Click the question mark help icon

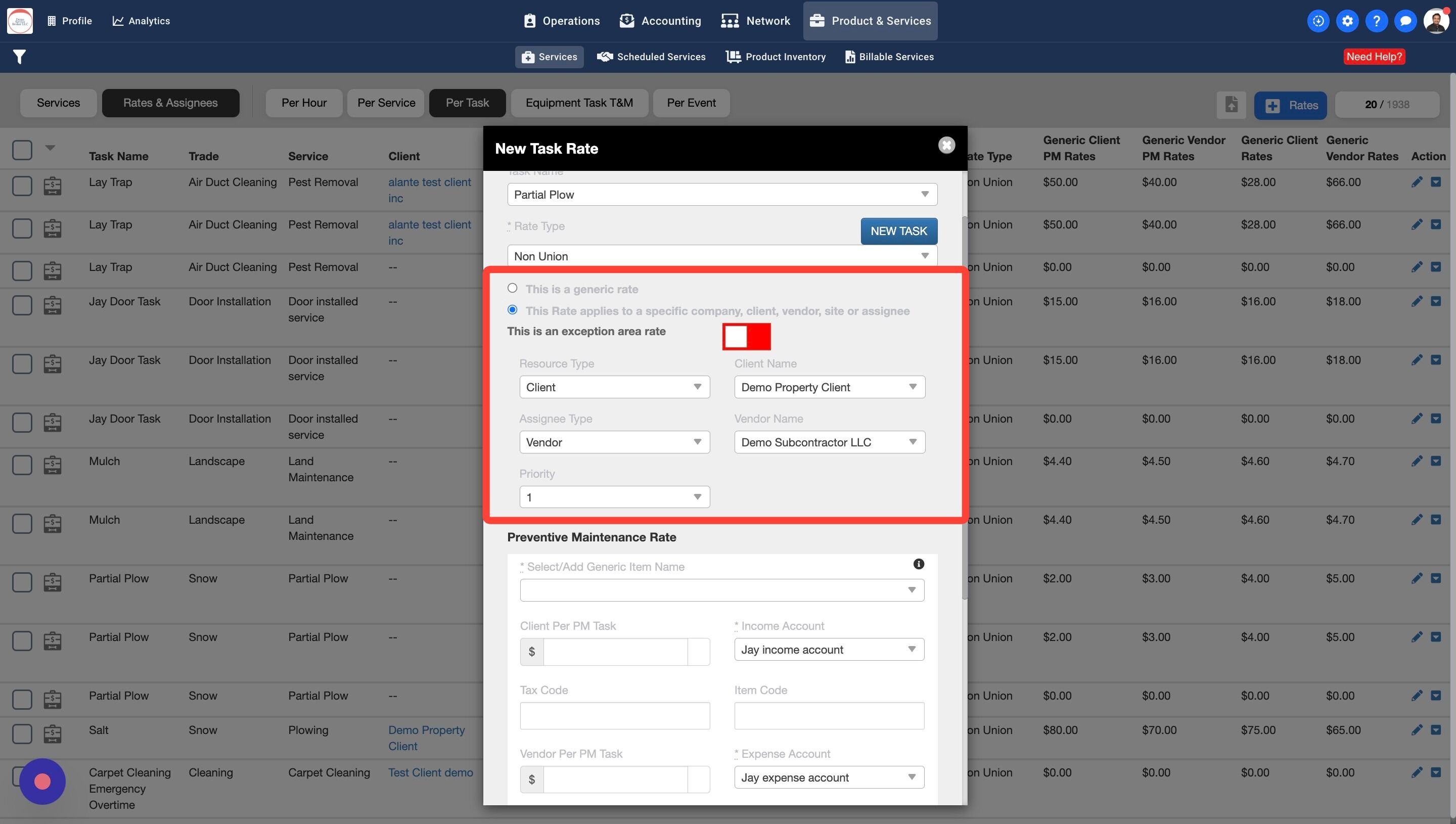click(x=1376, y=21)
